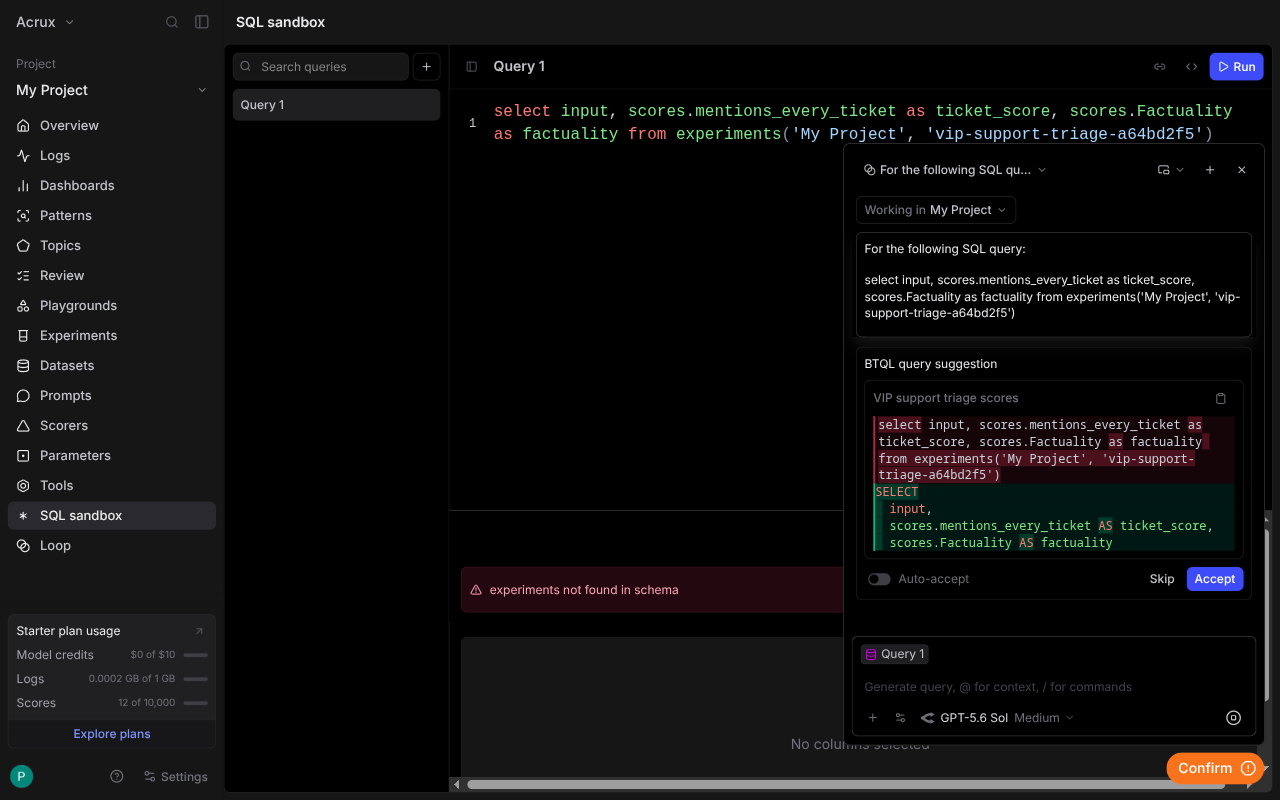Open Dashboards section
1280x800 pixels.
[112, 186]
